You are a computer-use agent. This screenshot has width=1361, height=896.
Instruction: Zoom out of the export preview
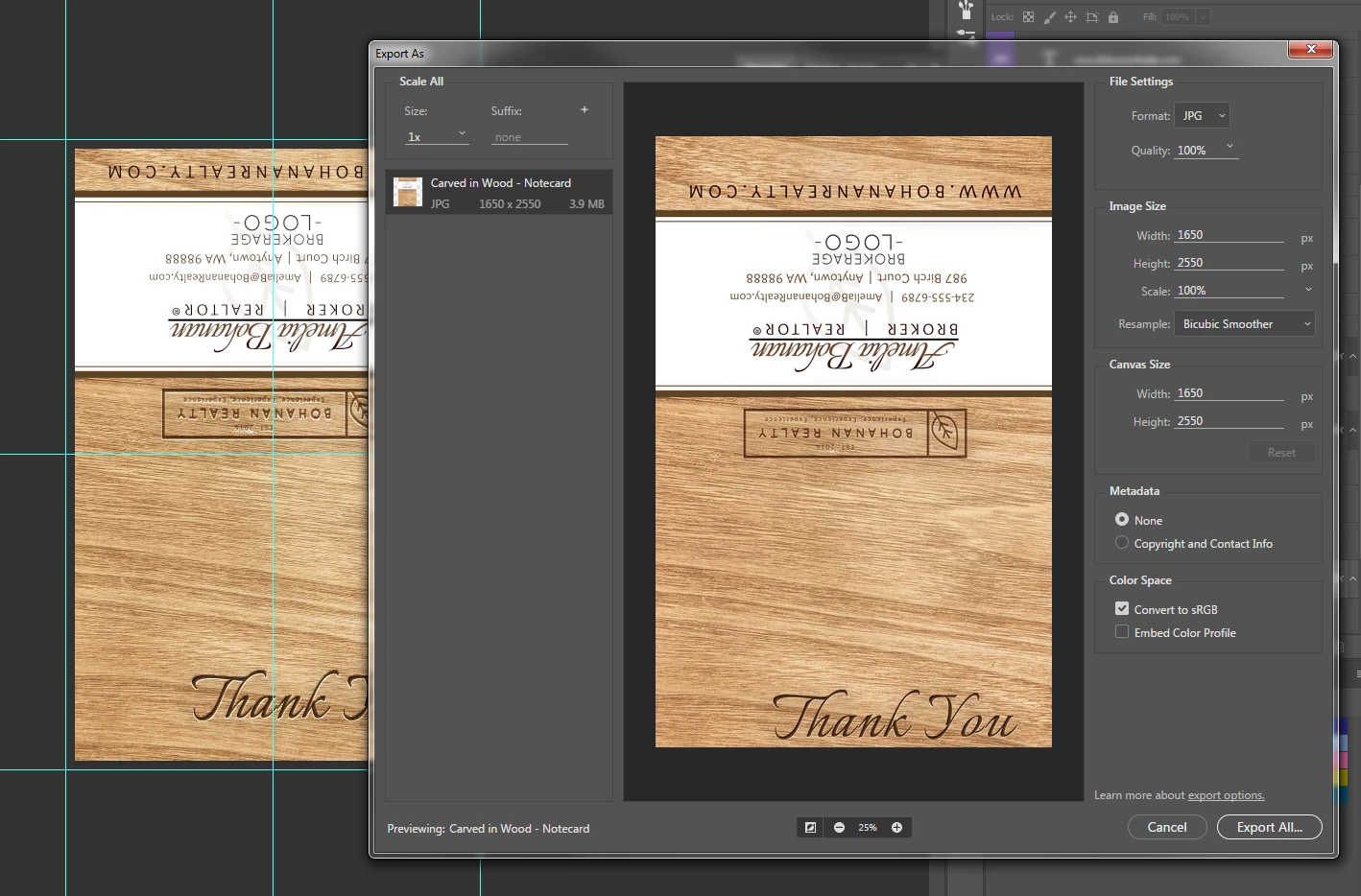coord(839,827)
